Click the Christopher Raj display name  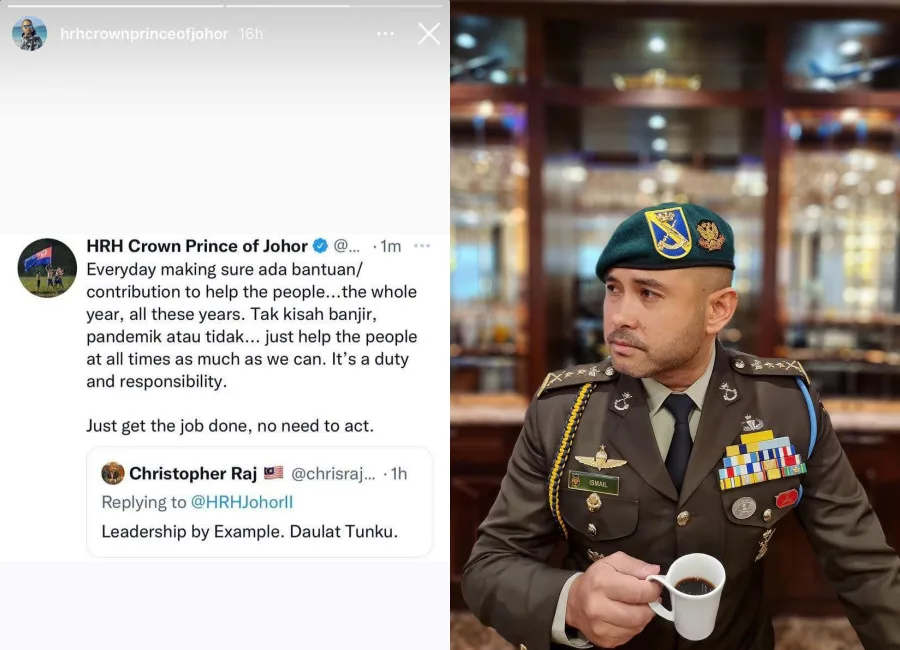(x=193, y=473)
